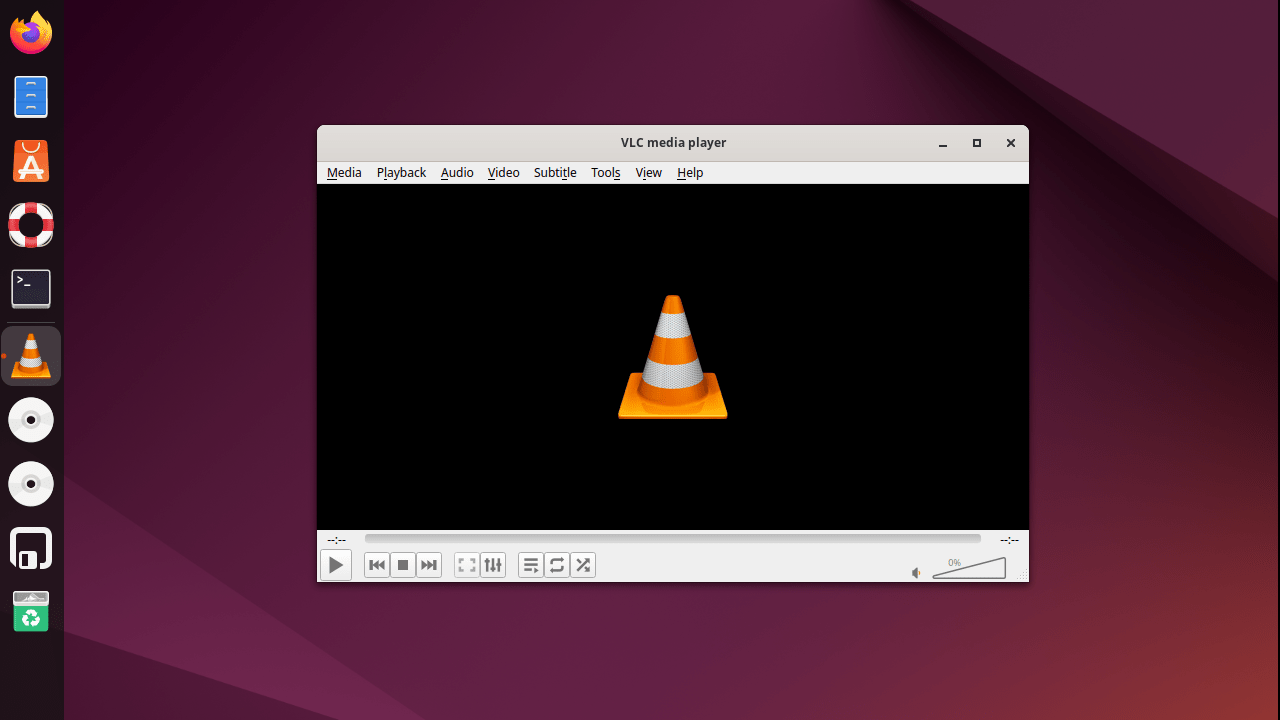The width and height of the screenshot is (1280, 720).
Task: Open the extended settings equalizer panel
Action: [x=492, y=564]
